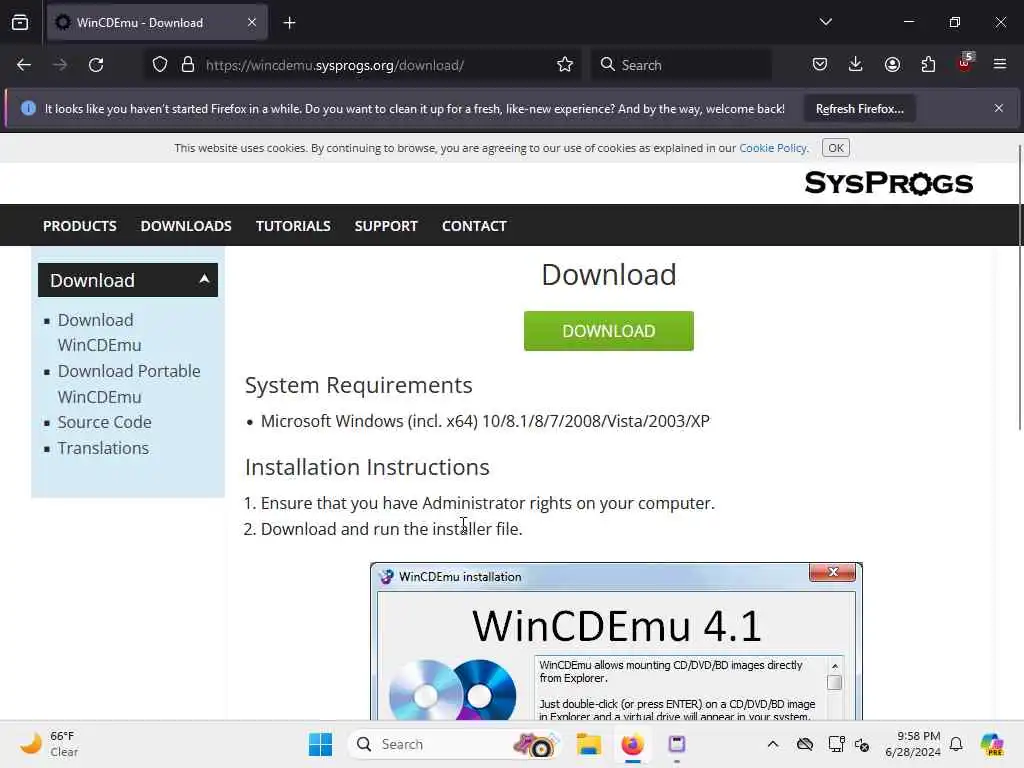Screen dimensions: 1024x768
Task: Save page to Pocket
Action: click(820, 64)
